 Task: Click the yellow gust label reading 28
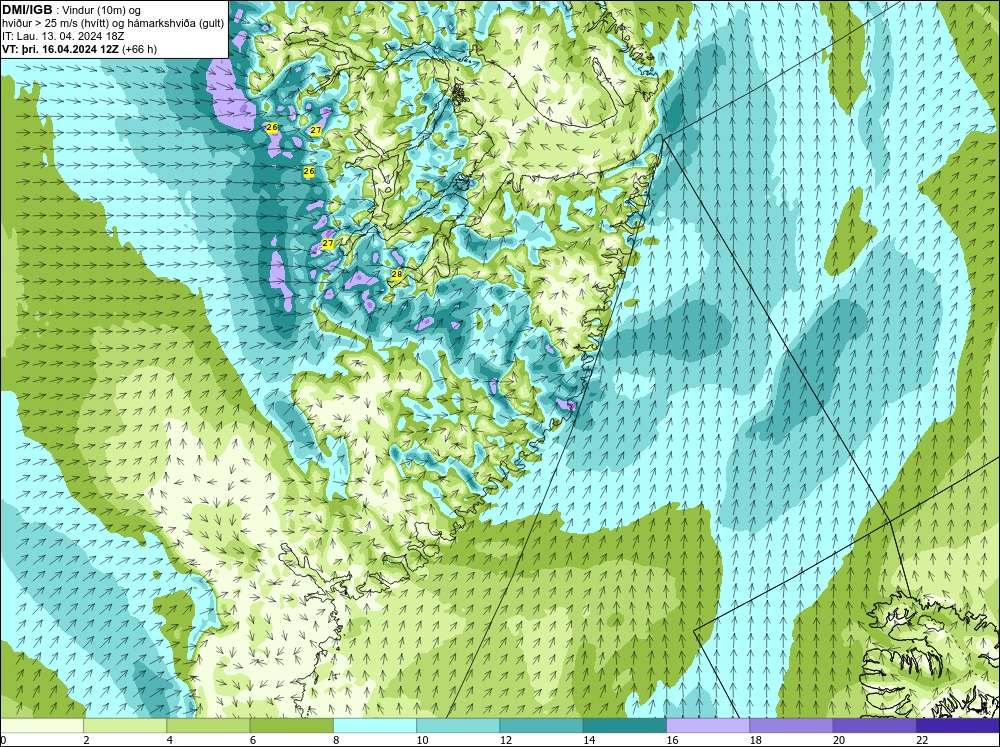click(397, 274)
